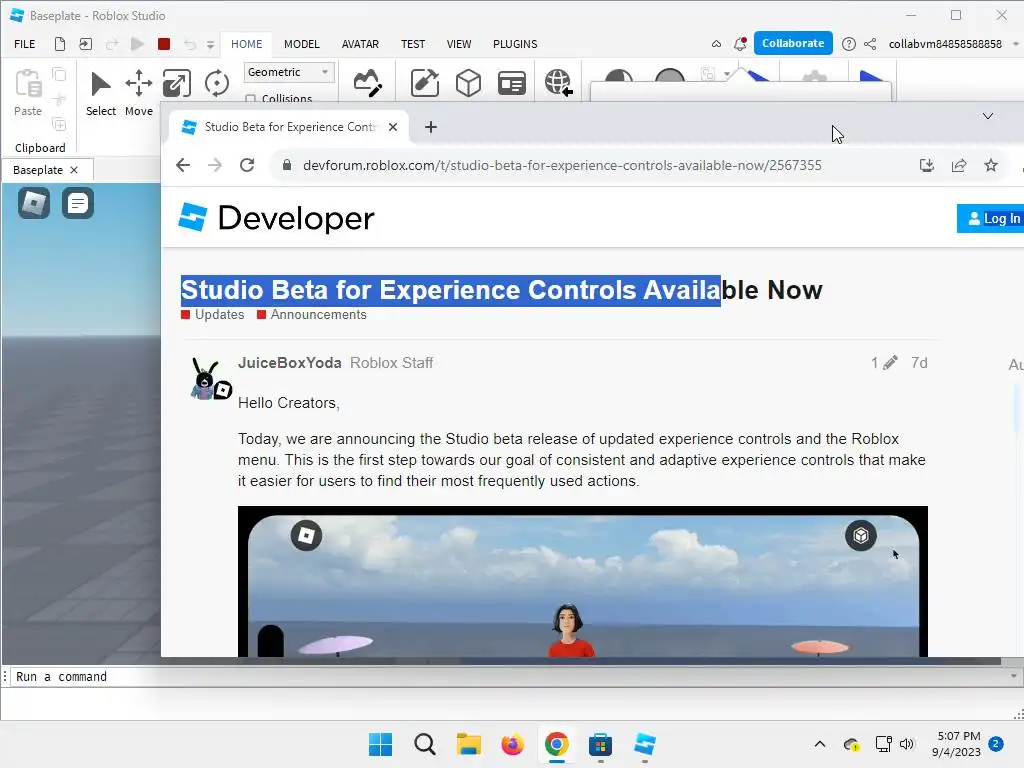Click the Copy icon in Clipboard group
The height and width of the screenshot is (768, 1024).
[59, 74]
